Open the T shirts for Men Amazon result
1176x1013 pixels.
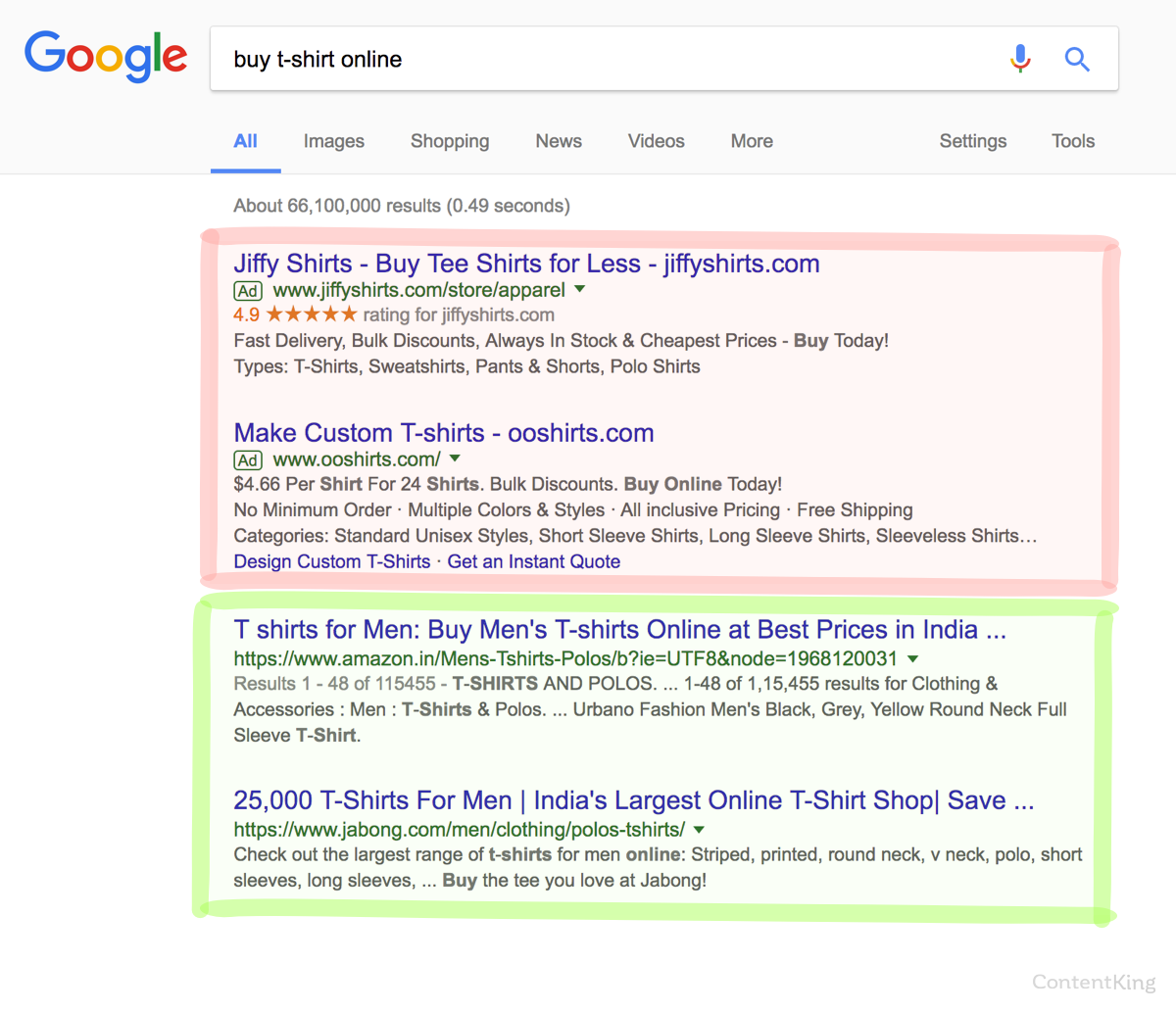619,629
